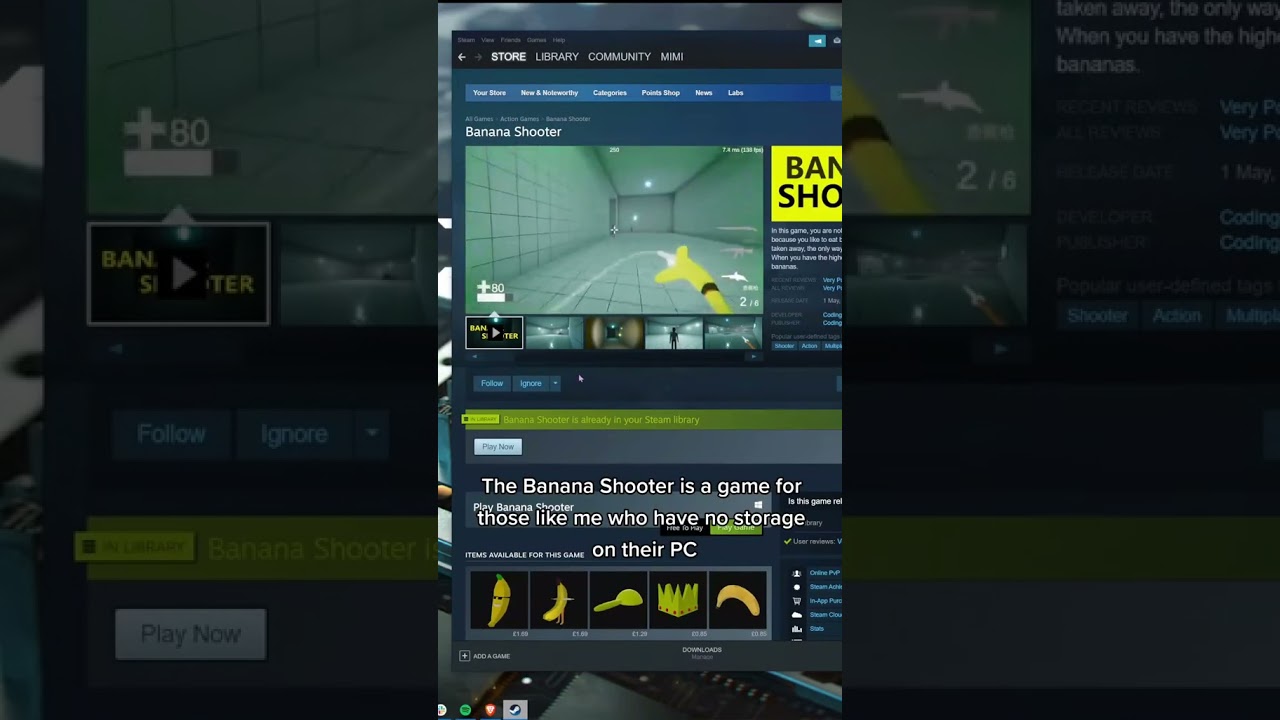Open the announcements megaphone icon
The width and height of the screenshot is (1280, 720).
817,41
